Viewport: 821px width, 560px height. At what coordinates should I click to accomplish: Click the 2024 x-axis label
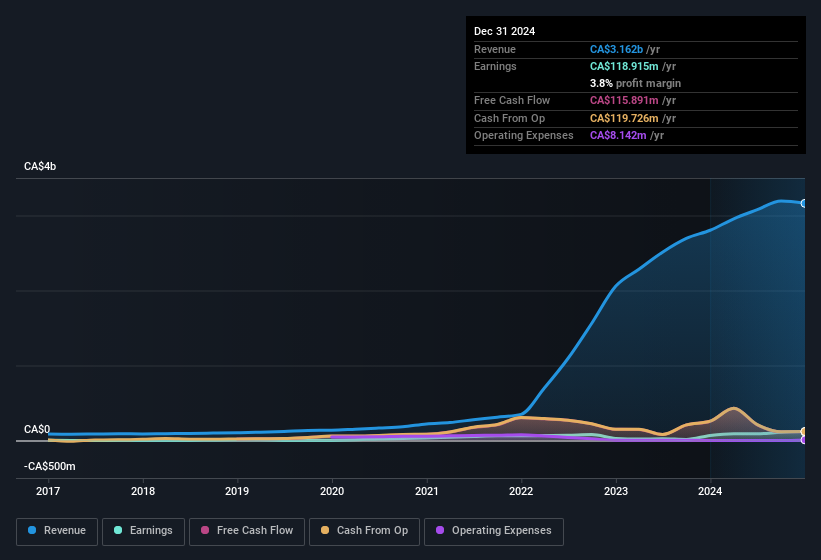click(x=710, y=491)
